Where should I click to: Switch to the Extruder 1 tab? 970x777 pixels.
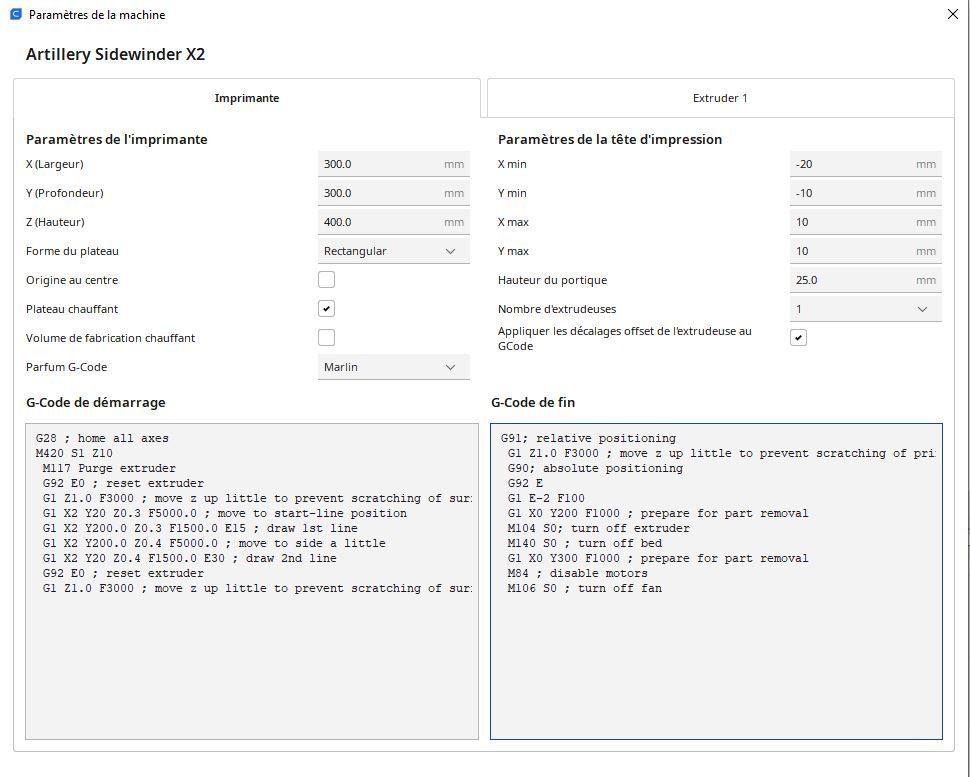click(x=721, y=98)
